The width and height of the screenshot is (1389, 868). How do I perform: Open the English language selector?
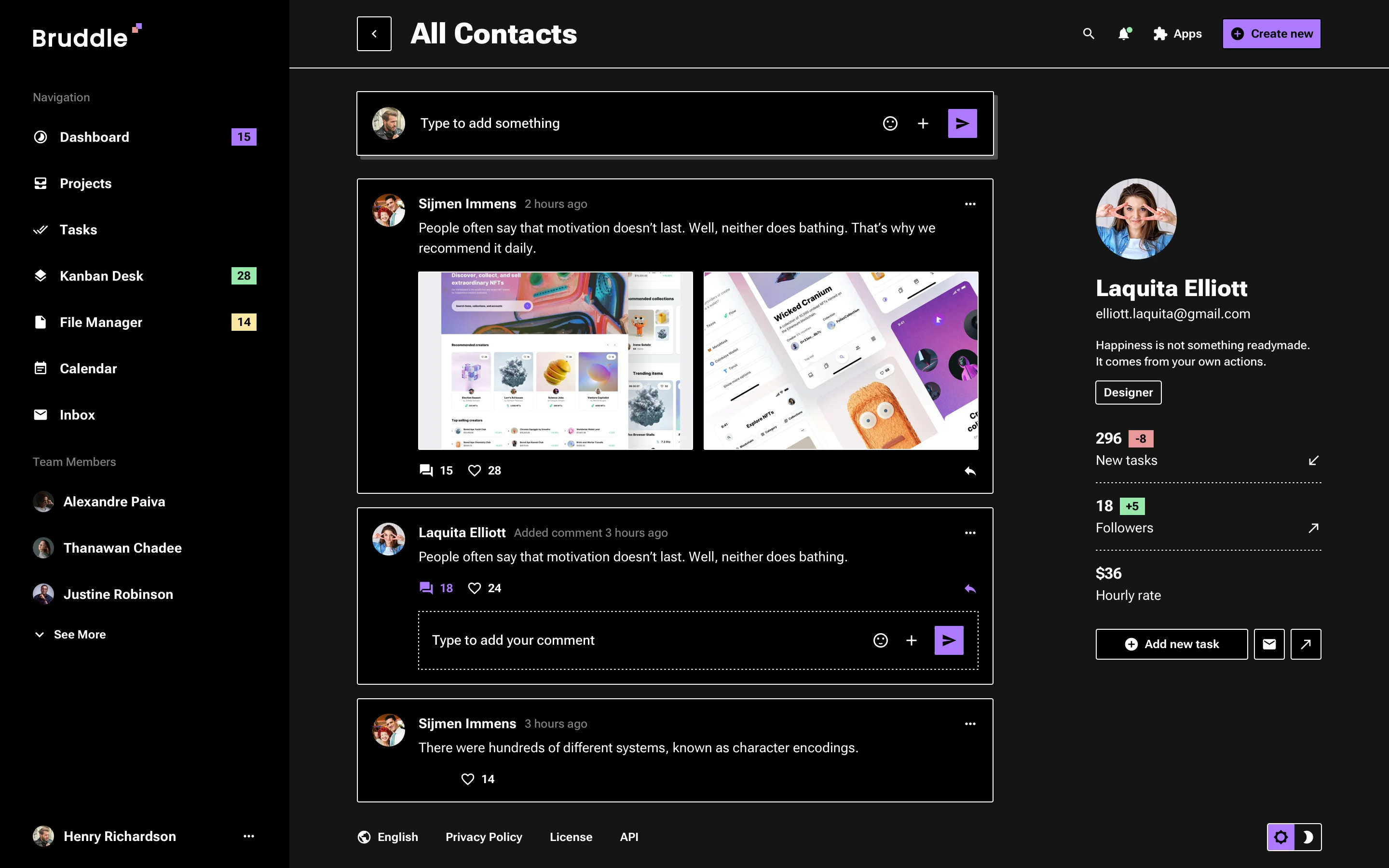pos(388,837)
